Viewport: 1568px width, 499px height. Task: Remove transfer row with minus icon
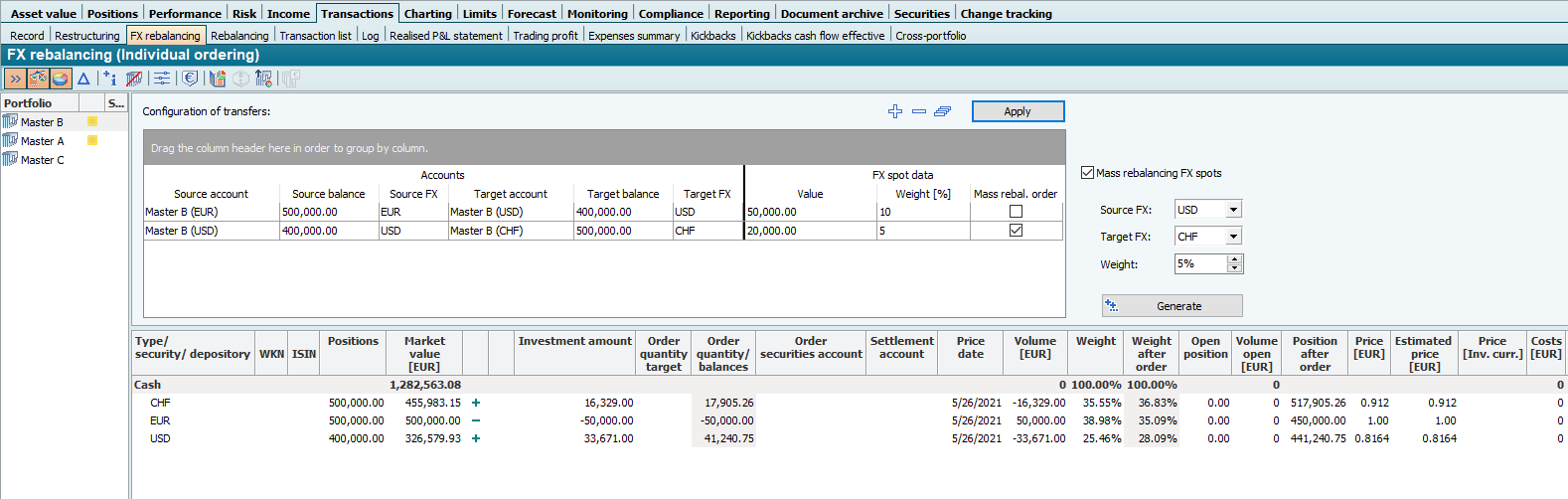tap(919, 111)
